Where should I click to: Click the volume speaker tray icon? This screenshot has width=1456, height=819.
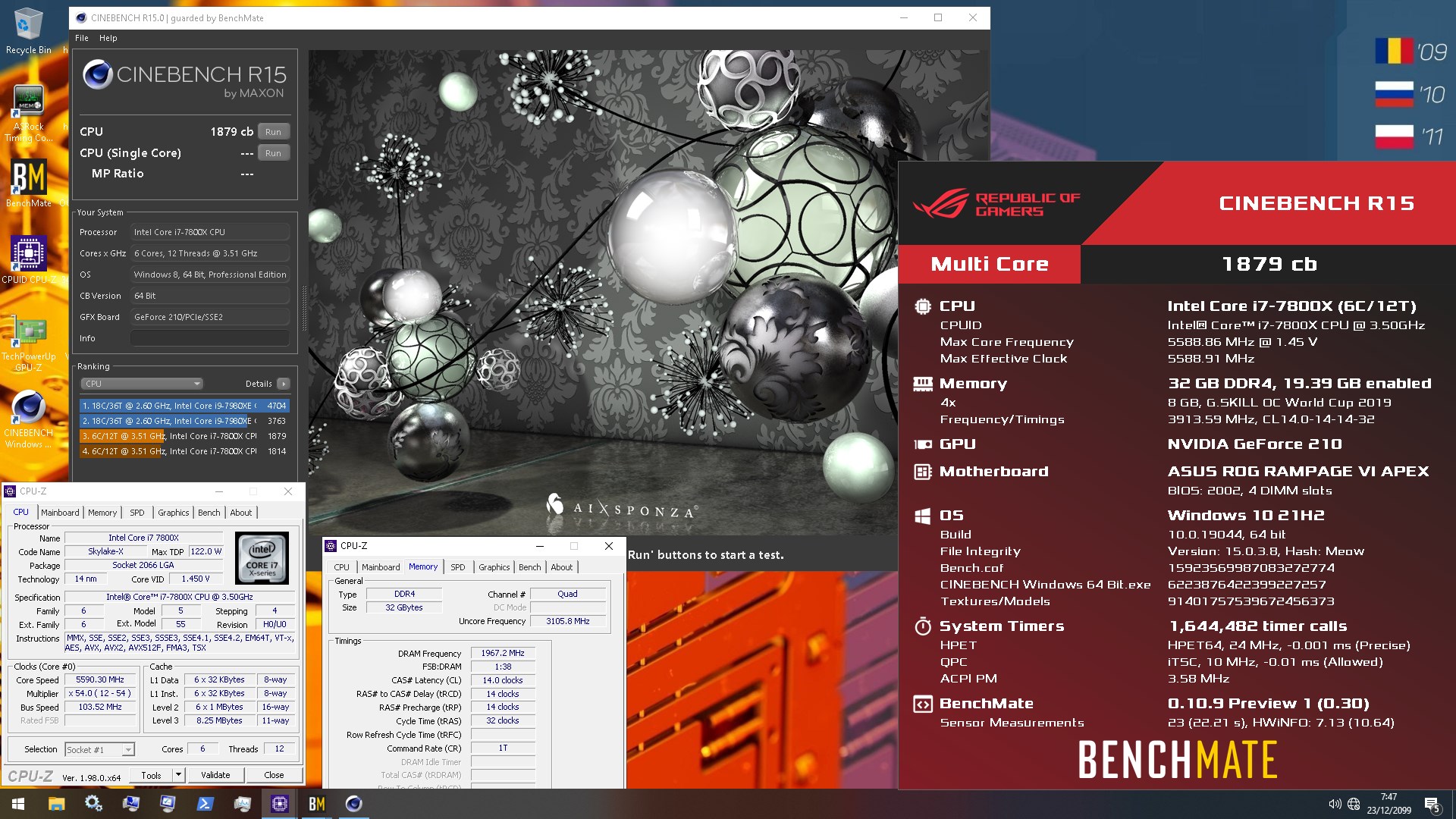[x=1335, y=804]
